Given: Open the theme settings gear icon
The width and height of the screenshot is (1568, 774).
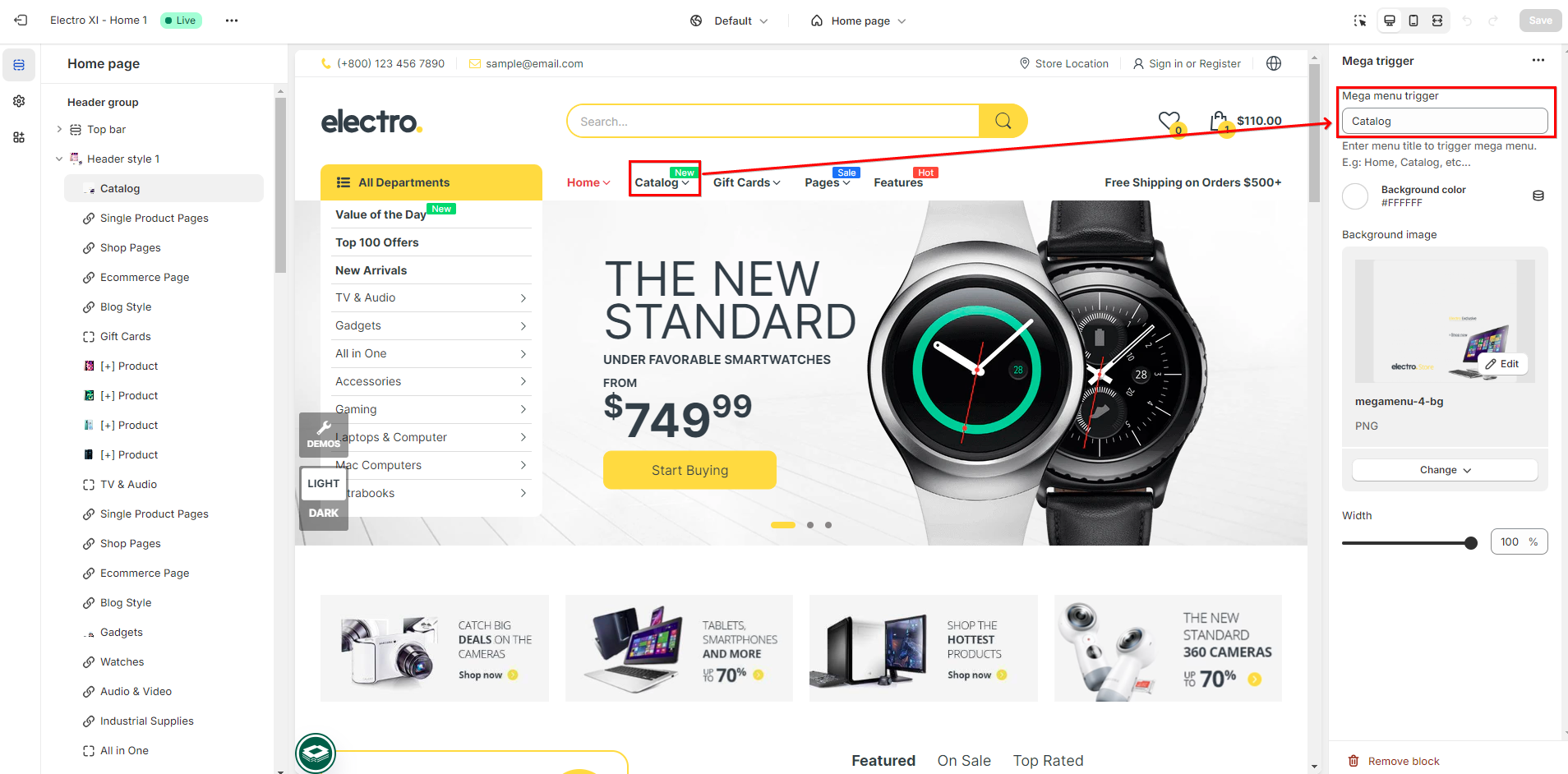Looking at the screenshot, I should coord(19,101).
